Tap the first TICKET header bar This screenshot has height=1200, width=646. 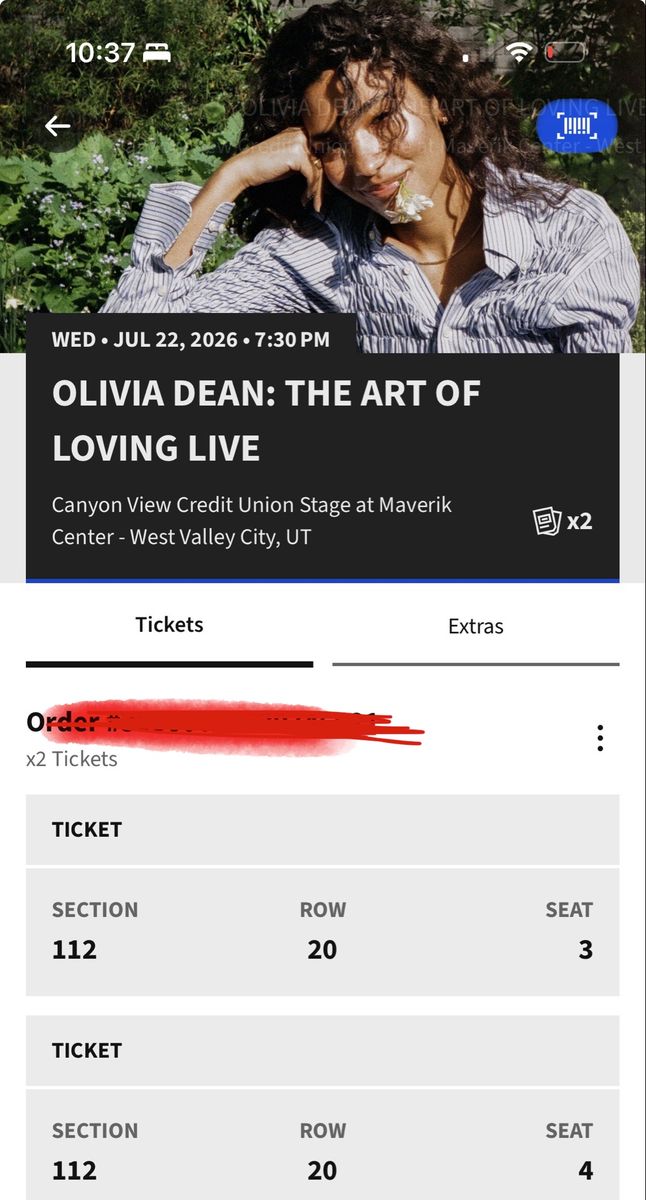coord(322,829)
